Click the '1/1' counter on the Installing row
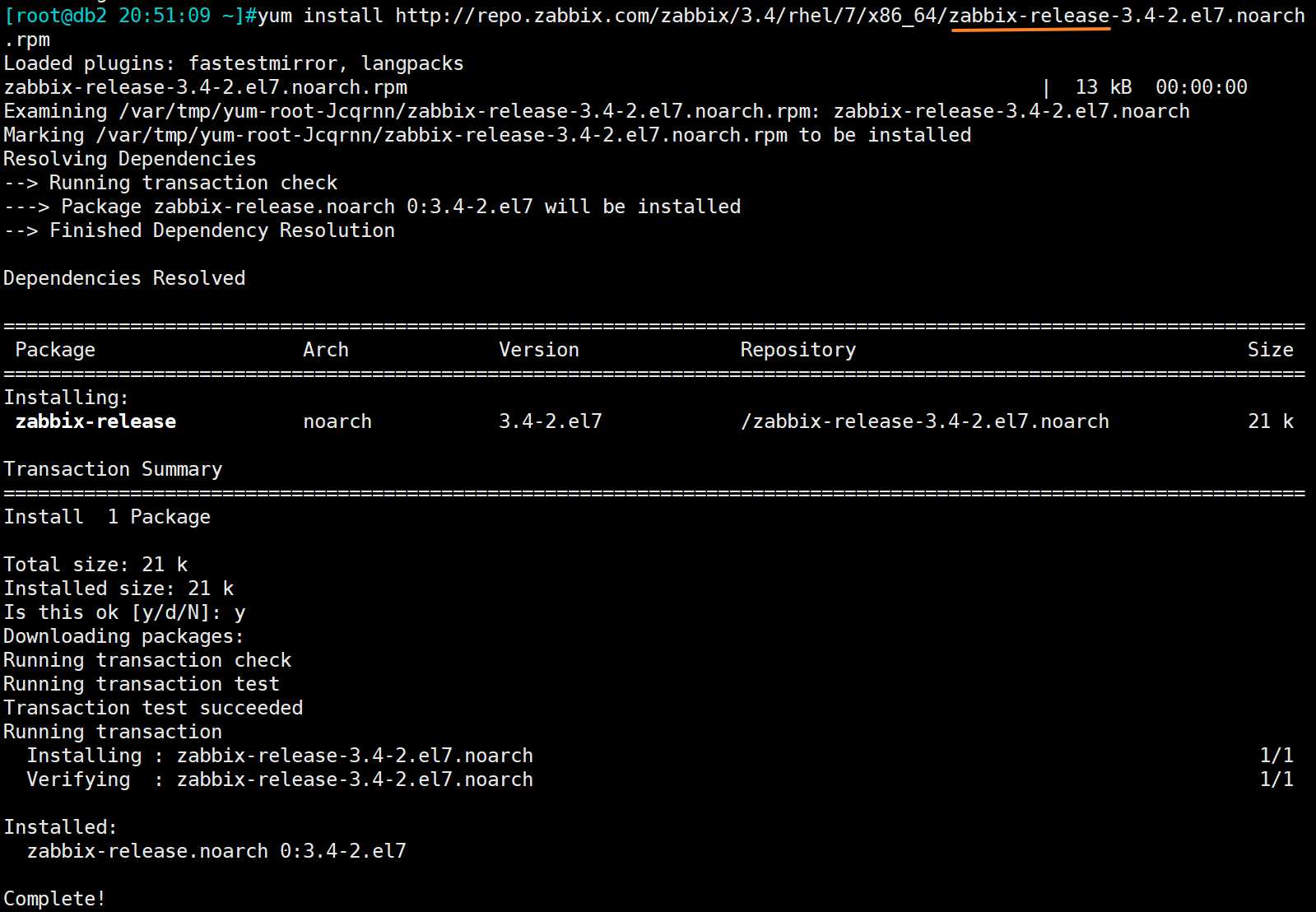 click(x=1276, y=756)
